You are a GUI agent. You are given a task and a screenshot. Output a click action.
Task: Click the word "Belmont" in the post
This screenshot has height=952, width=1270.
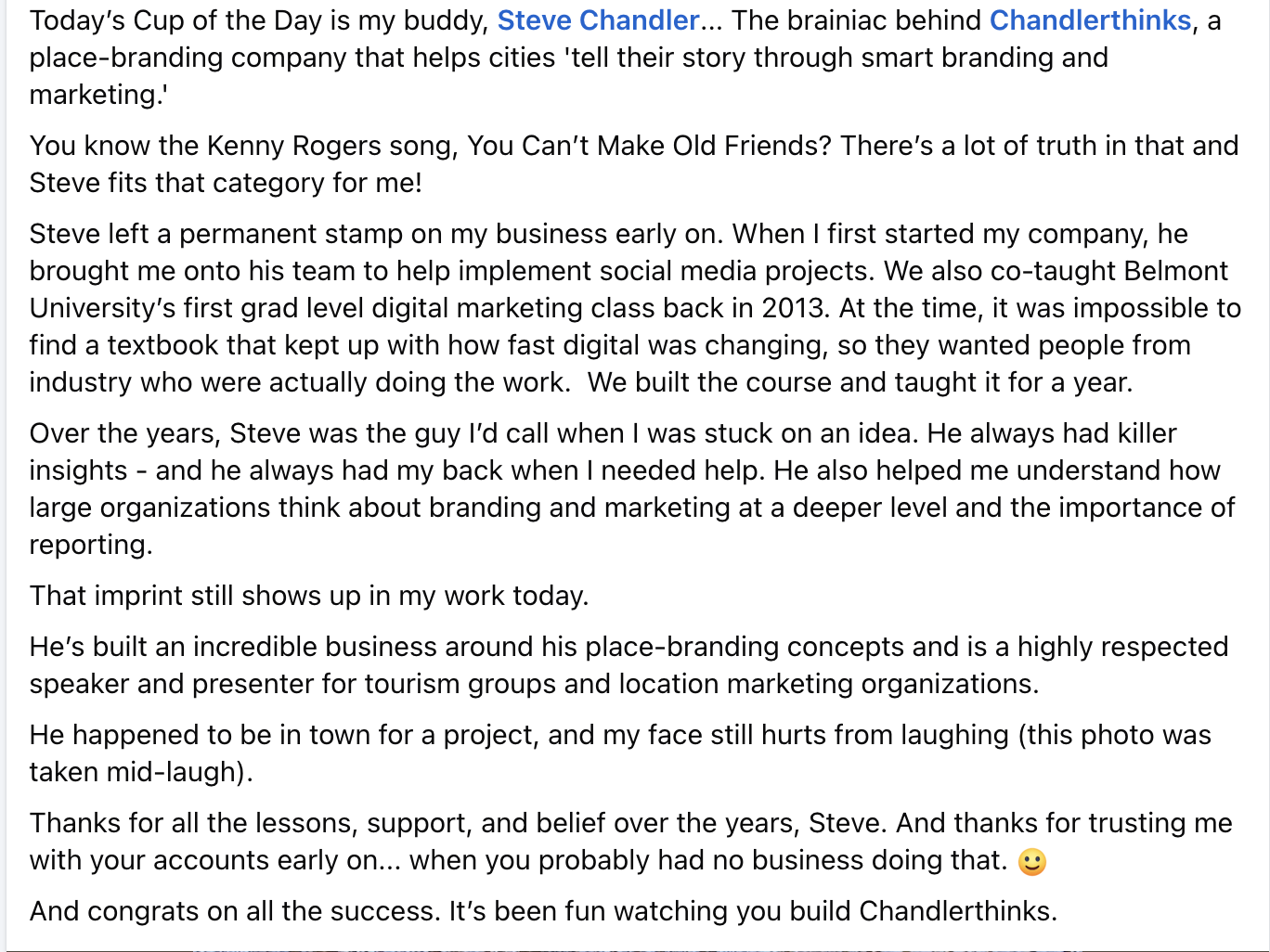pos(1175,271)
